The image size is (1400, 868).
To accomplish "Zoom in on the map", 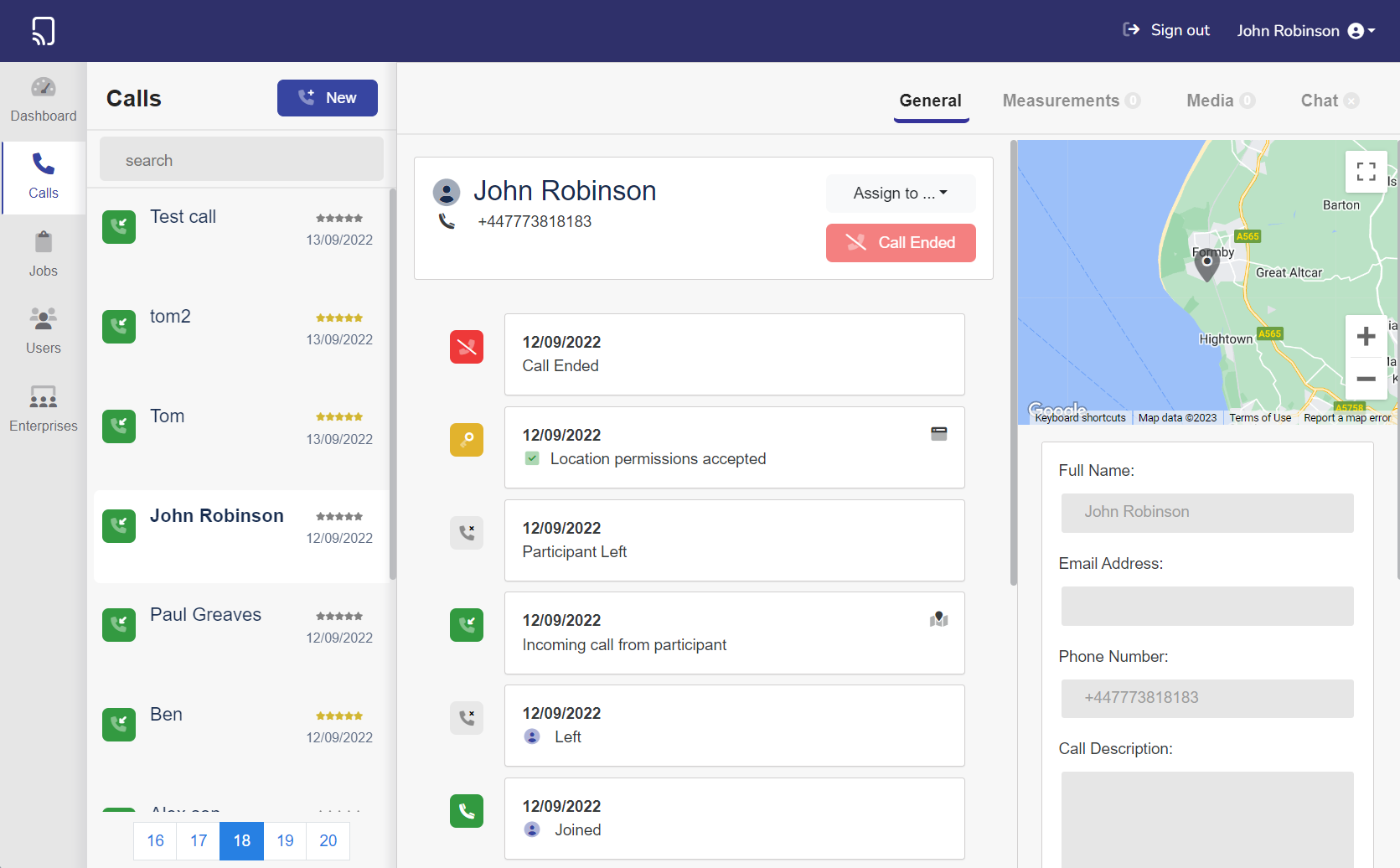I will click(1366, 337).
